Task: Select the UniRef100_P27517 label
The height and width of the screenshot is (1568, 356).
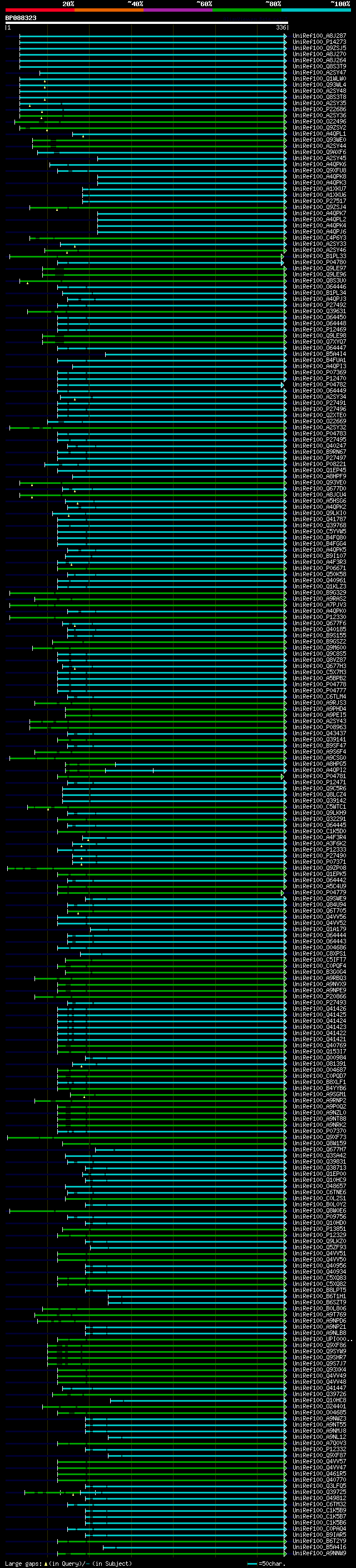Action: pyautogui.click(x=319, y=201)
